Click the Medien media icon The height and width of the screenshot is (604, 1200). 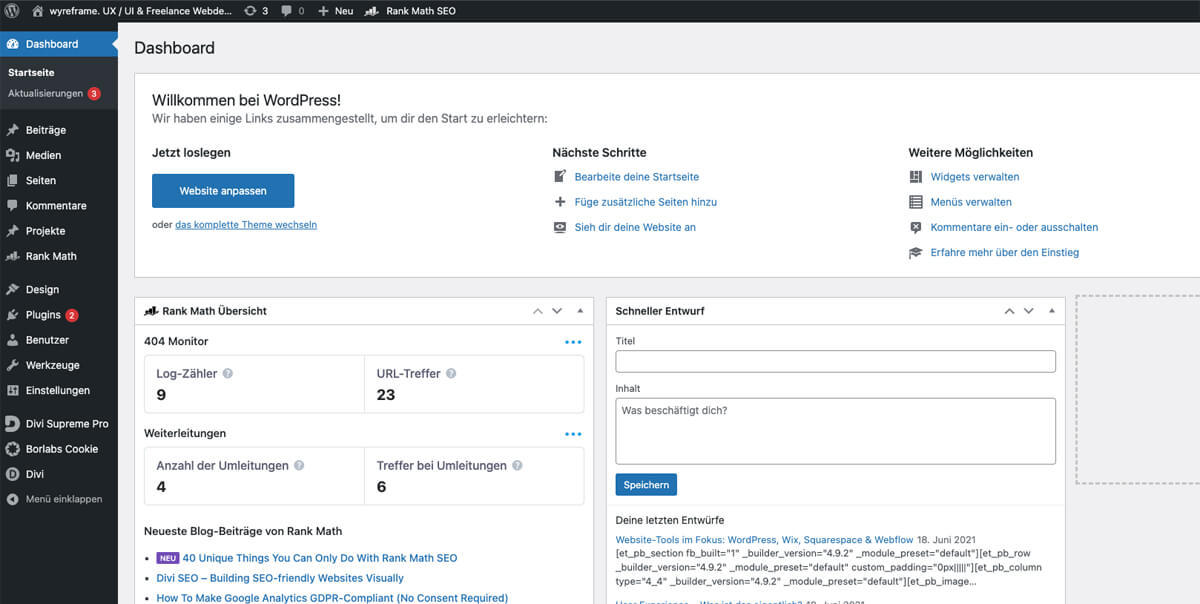click(x=12, y=155)
